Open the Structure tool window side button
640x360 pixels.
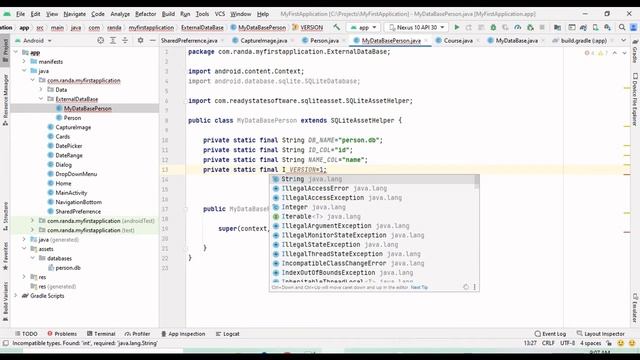tap(5, 216)
